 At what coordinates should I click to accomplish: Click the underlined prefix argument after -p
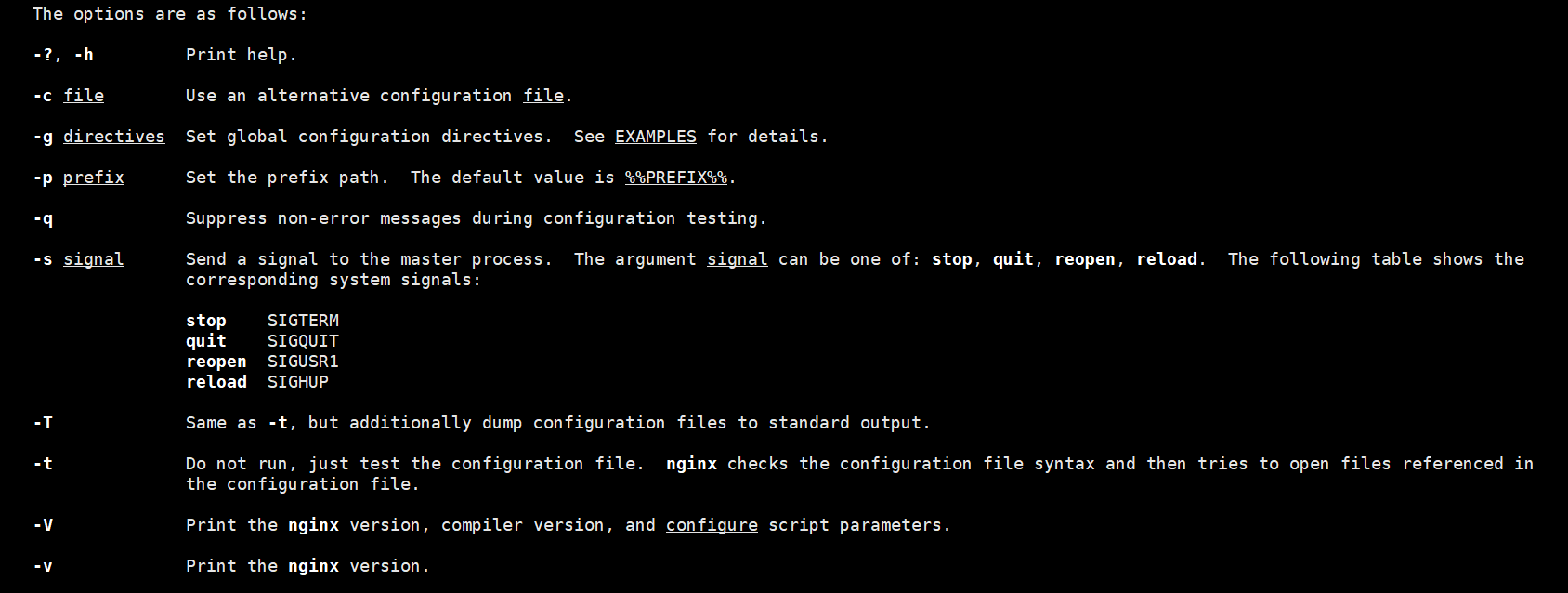[93, 178]
